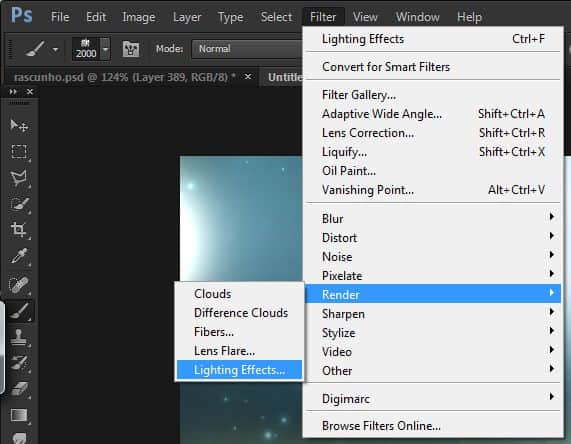Expand the Video submenu

click(x=433, y=351)
